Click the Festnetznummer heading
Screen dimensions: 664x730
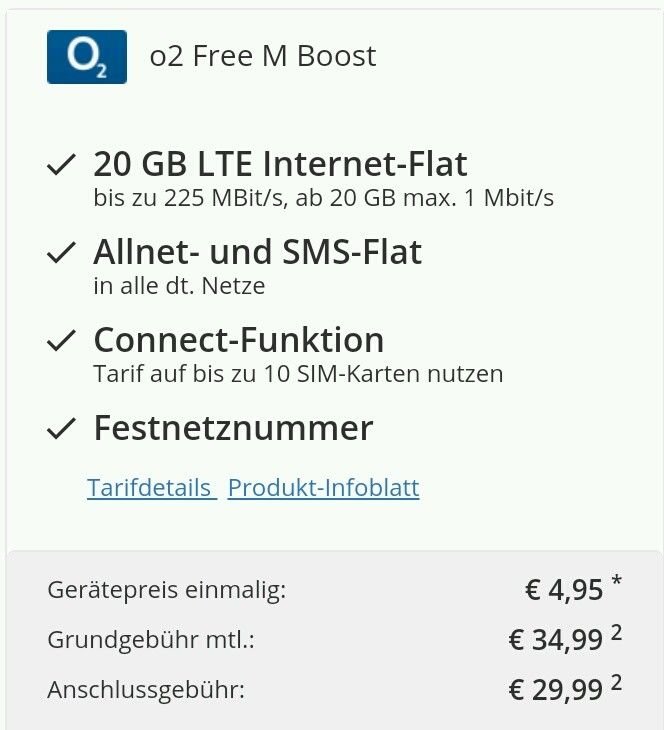click(233, 428)
